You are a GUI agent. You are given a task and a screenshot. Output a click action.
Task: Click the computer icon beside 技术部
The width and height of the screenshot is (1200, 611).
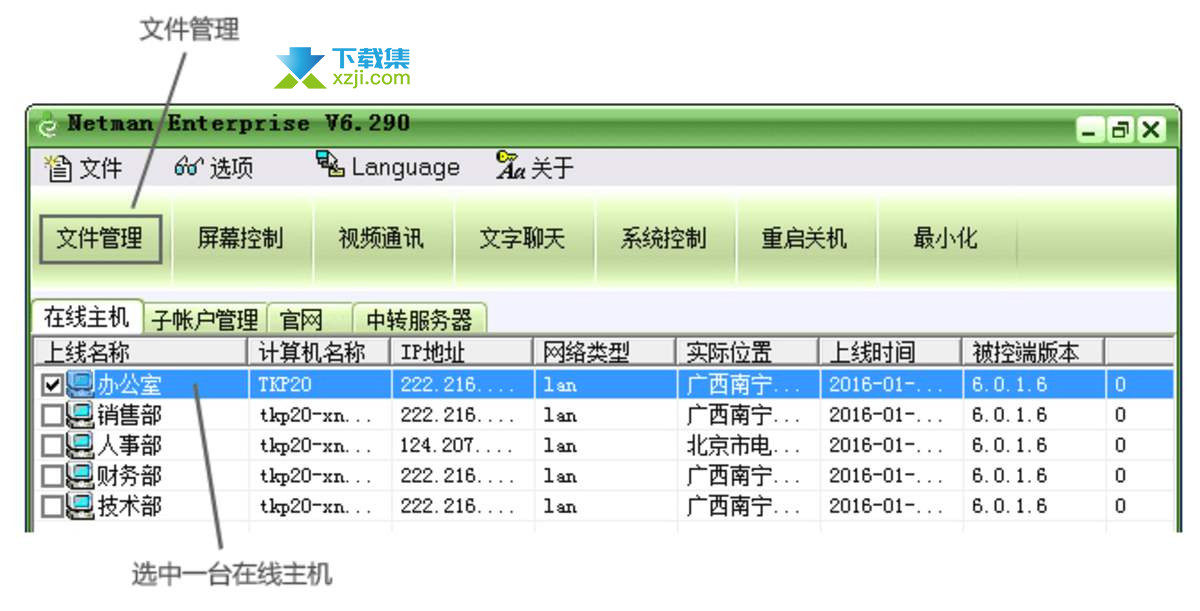(79, 506)
